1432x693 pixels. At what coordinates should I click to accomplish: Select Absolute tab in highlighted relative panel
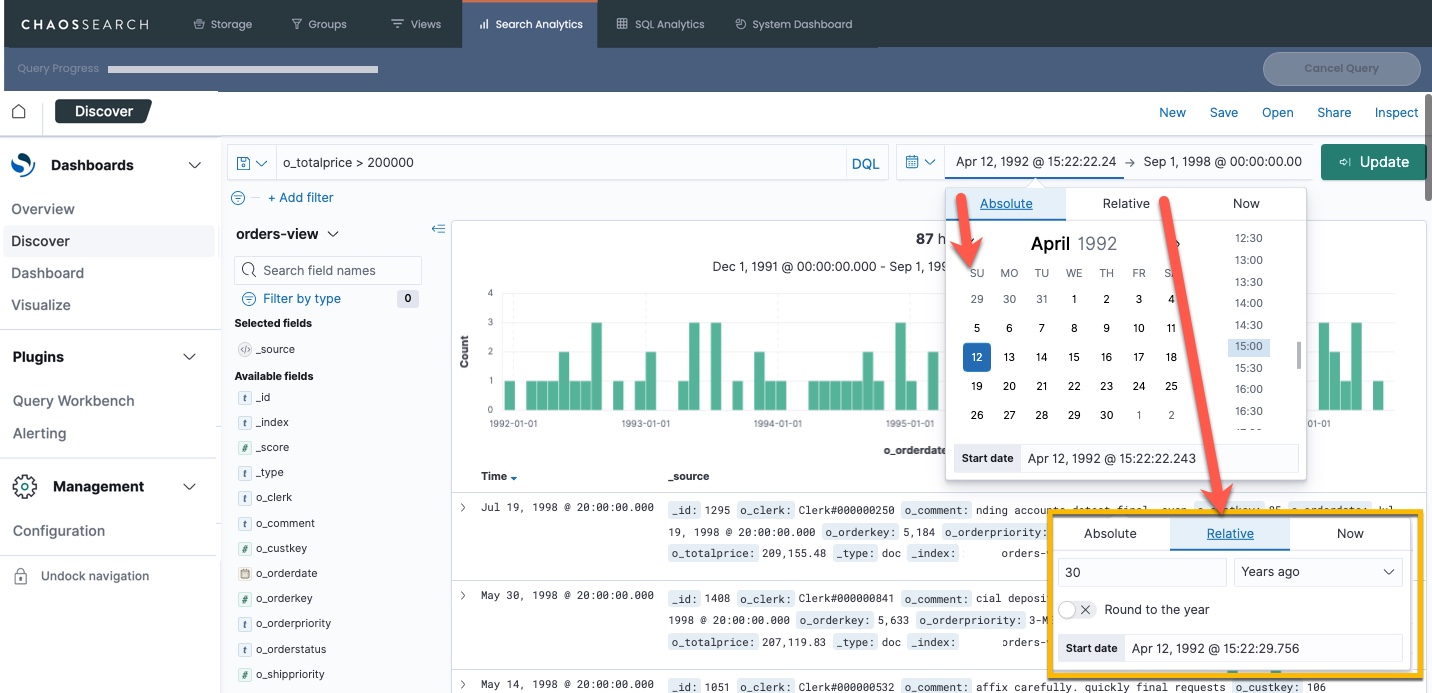(x=1110, y=534)
